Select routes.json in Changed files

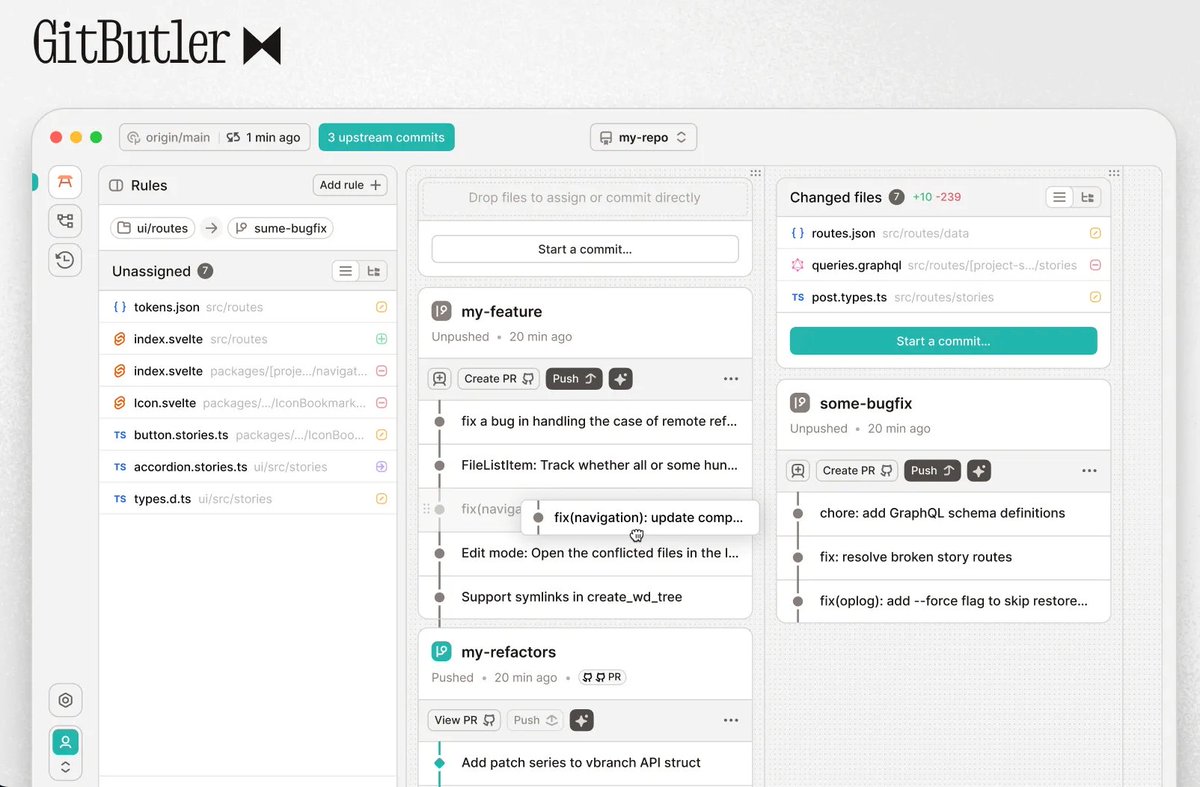pyautogui.click(x=944, y=233)
